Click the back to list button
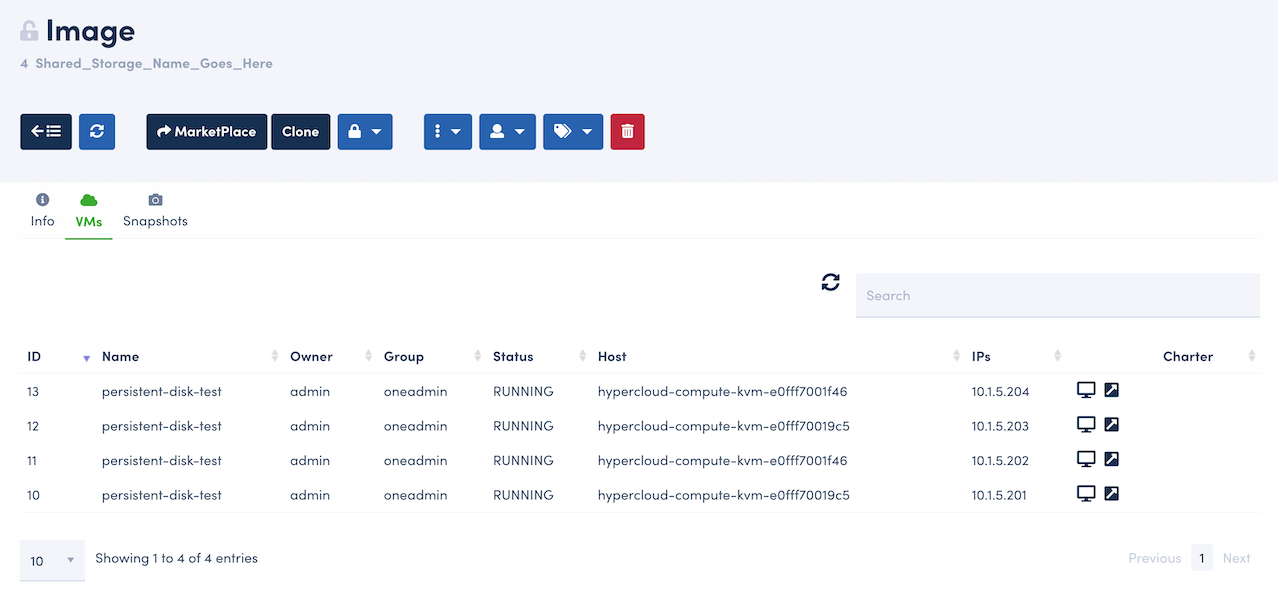This screenshot has height=606, width=1278. point(46,132)
